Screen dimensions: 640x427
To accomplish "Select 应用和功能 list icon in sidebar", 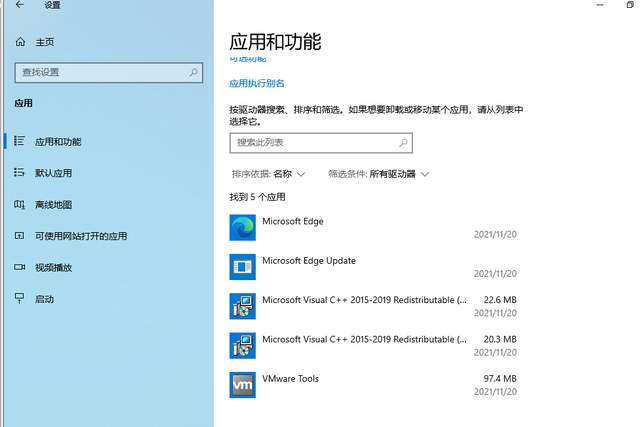I will (19, 141).
